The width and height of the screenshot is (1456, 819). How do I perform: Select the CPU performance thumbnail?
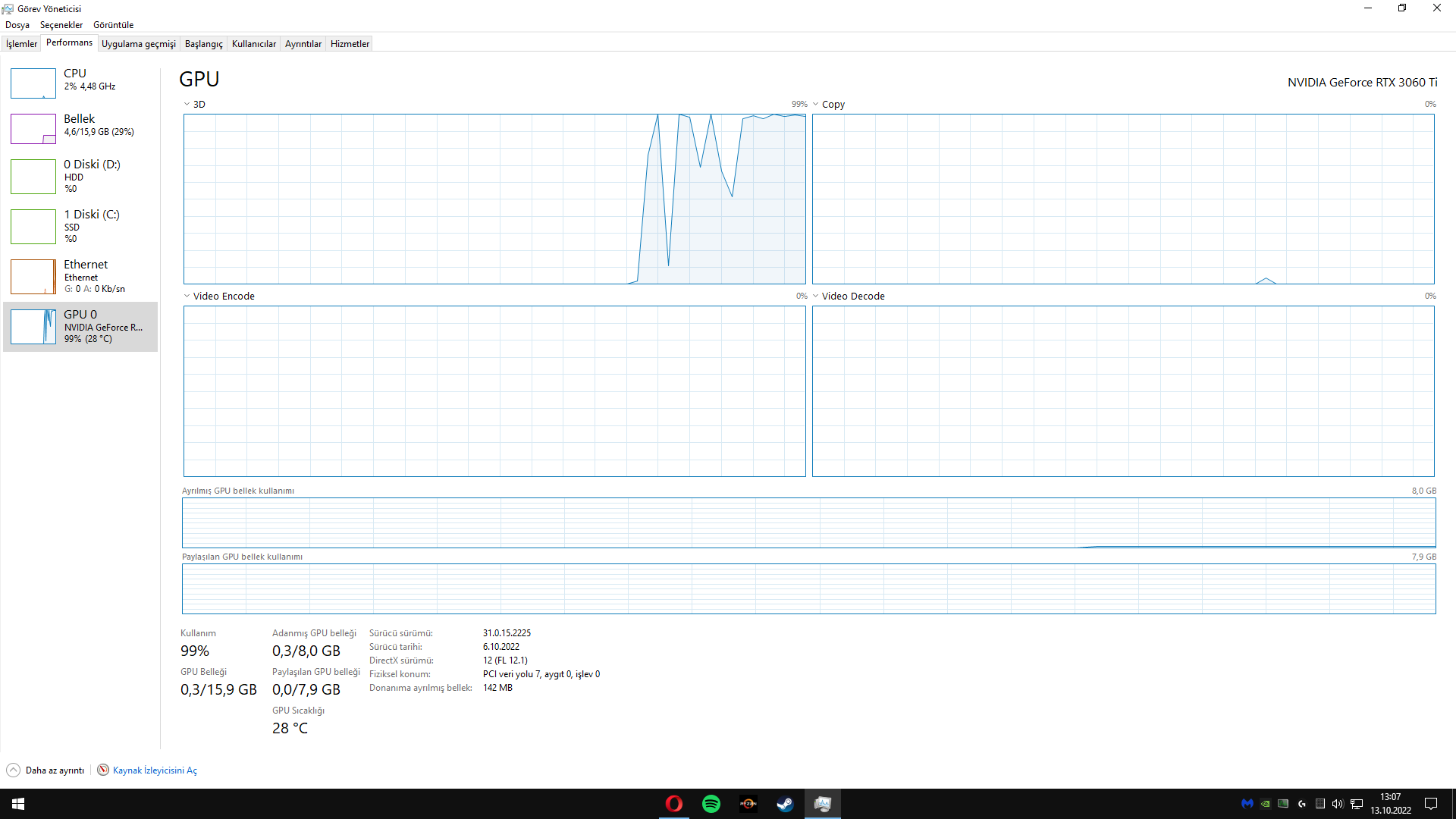tap(33, 83)
